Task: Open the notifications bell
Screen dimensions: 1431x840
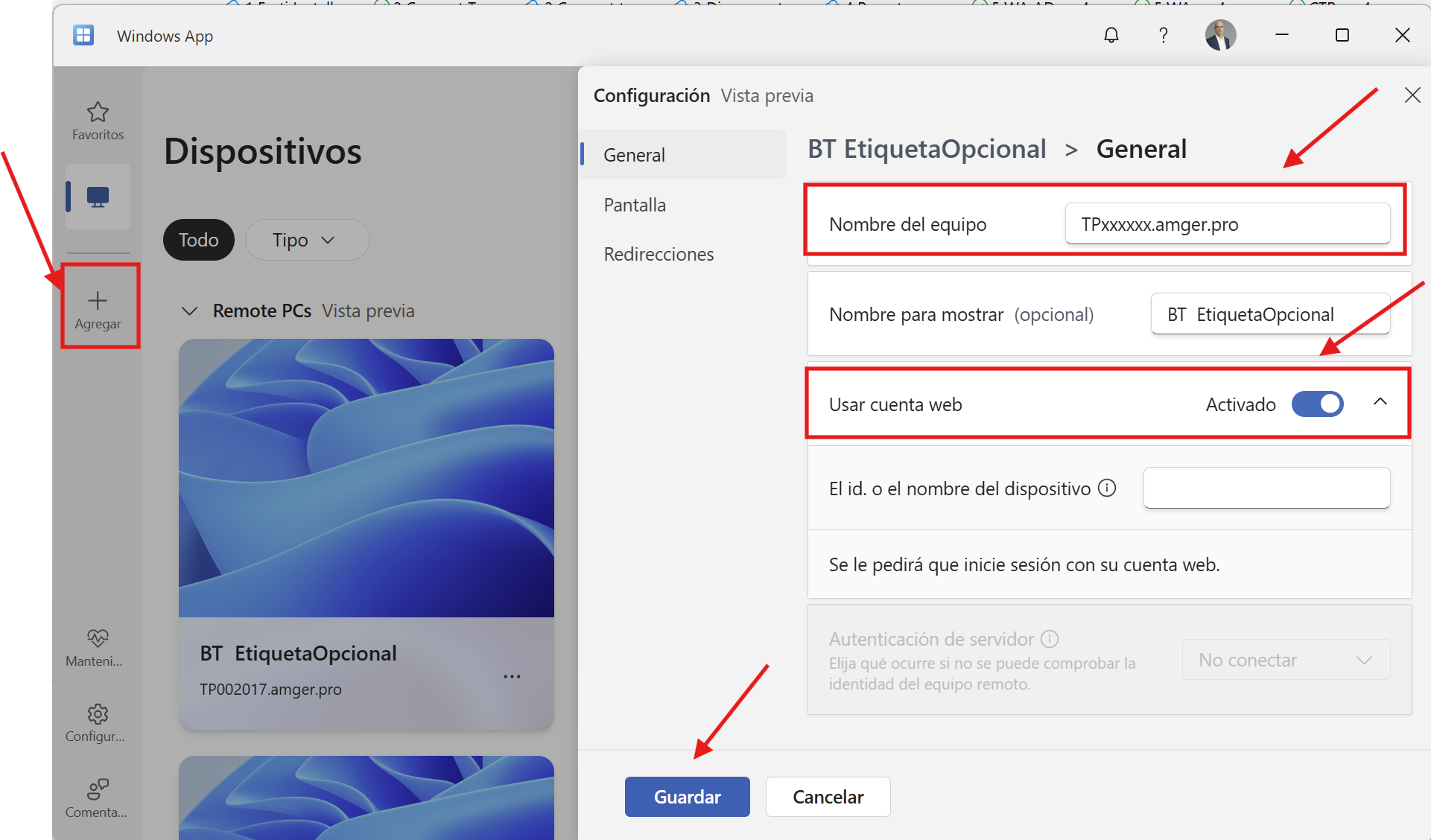Action: click(x=1111, y=35)
